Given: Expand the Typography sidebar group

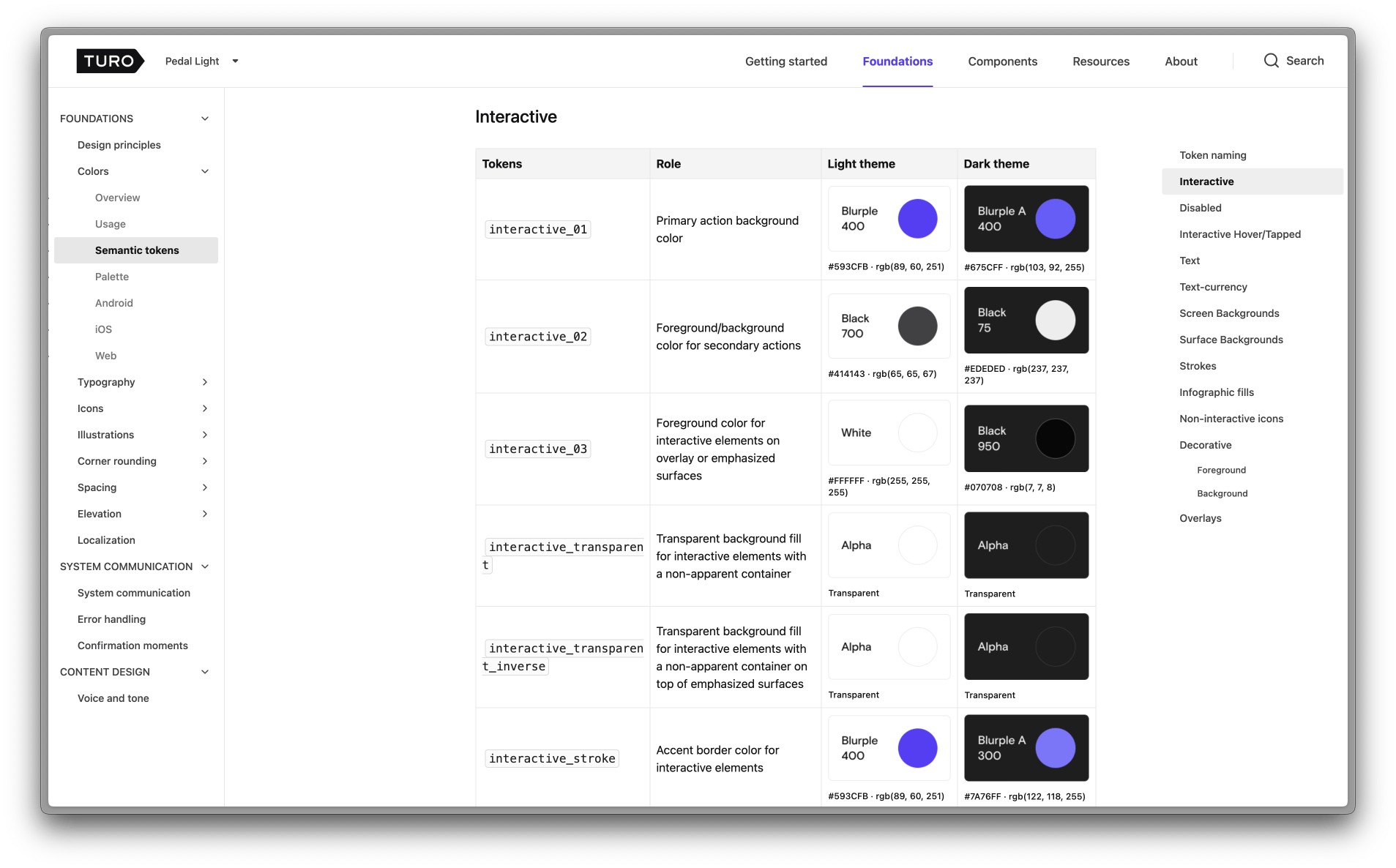Looking at the screenshot, I should click(205, 382).
